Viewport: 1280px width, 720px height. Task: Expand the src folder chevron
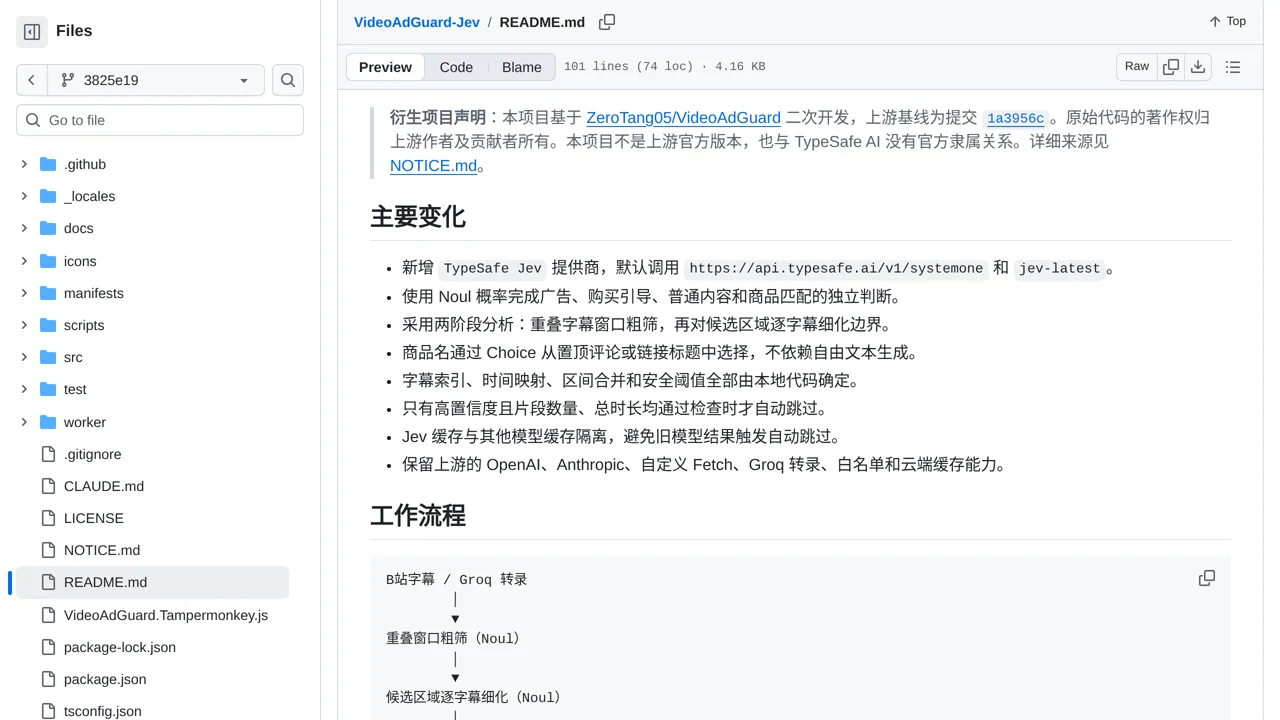click(24, 357)
